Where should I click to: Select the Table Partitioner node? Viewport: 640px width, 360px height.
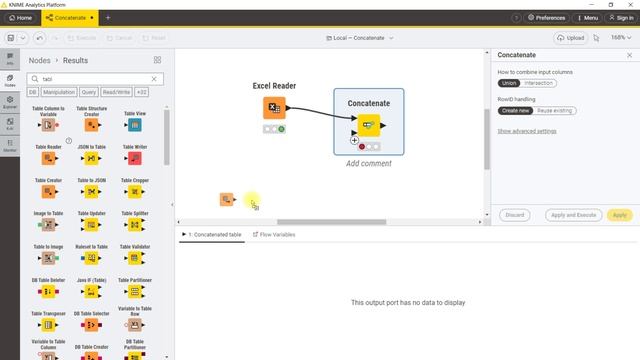(x=135, y=291)
